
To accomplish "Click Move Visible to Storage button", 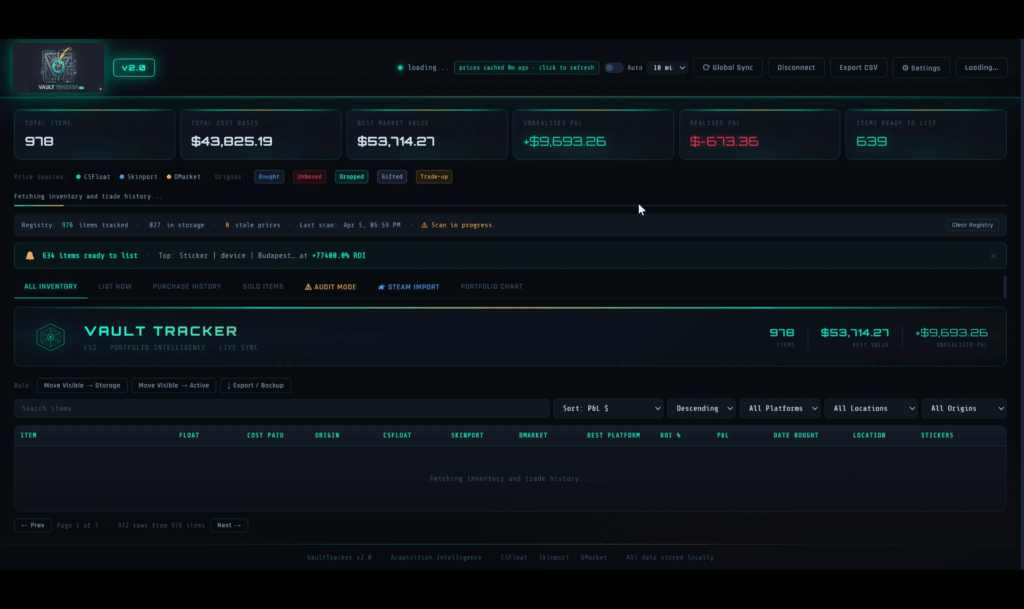I will coord(82,386).
